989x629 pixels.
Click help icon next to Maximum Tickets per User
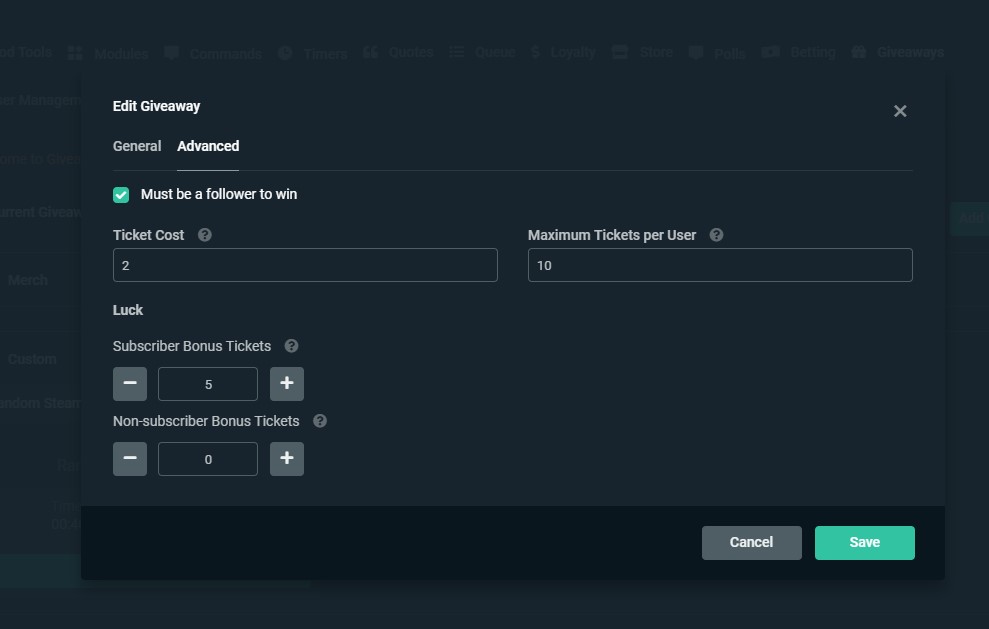coord(716,235)
